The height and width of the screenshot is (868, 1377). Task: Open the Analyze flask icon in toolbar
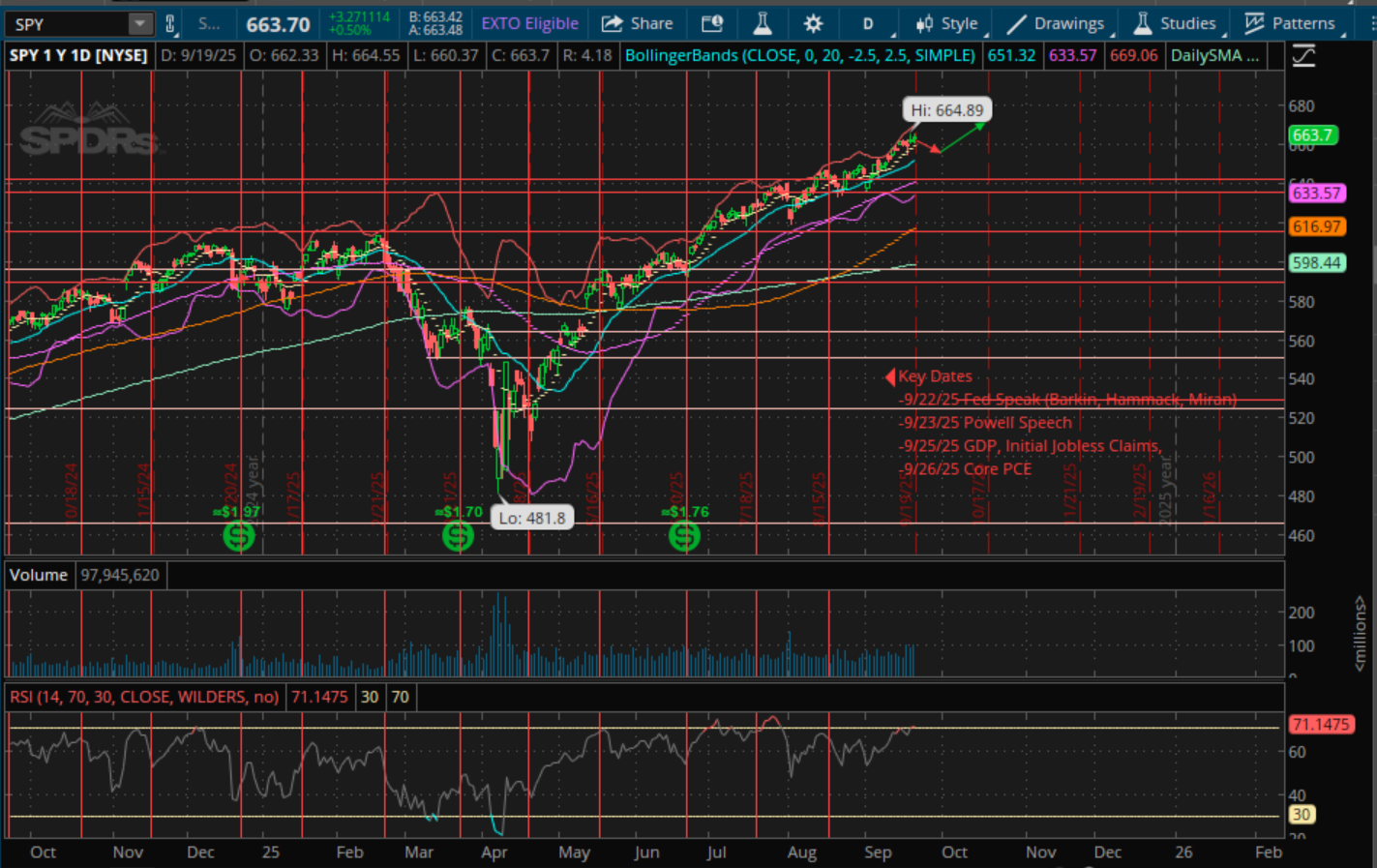[762, 23]
